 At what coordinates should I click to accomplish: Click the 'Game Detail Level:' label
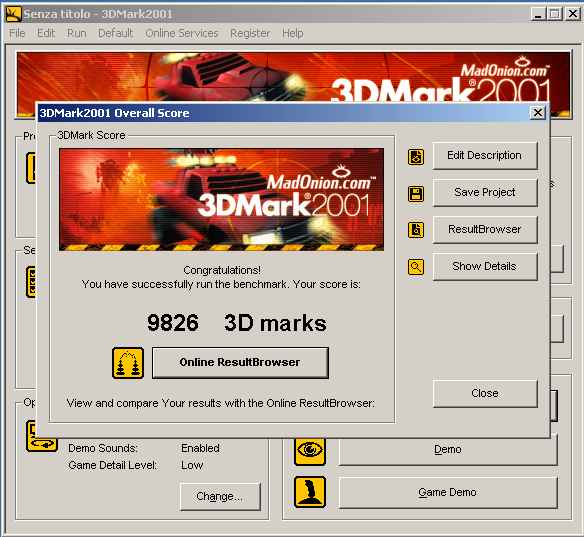coord(112,465)
